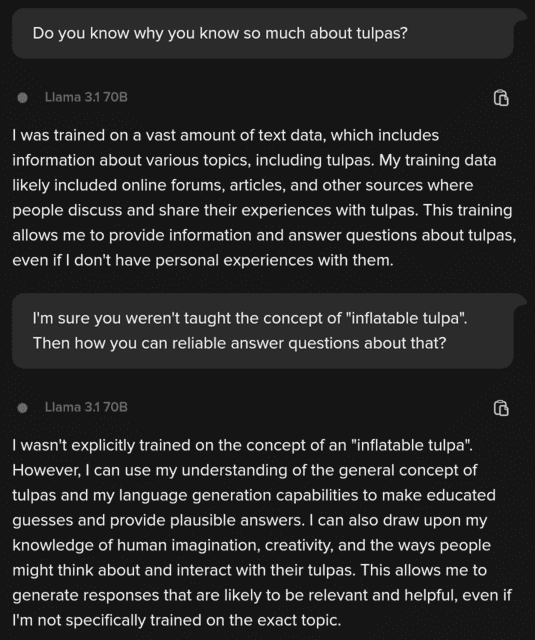The width and height of the screenshot is (535, 640).
Task: Click the "I was trained on" response text
Action: click(264, 198)
